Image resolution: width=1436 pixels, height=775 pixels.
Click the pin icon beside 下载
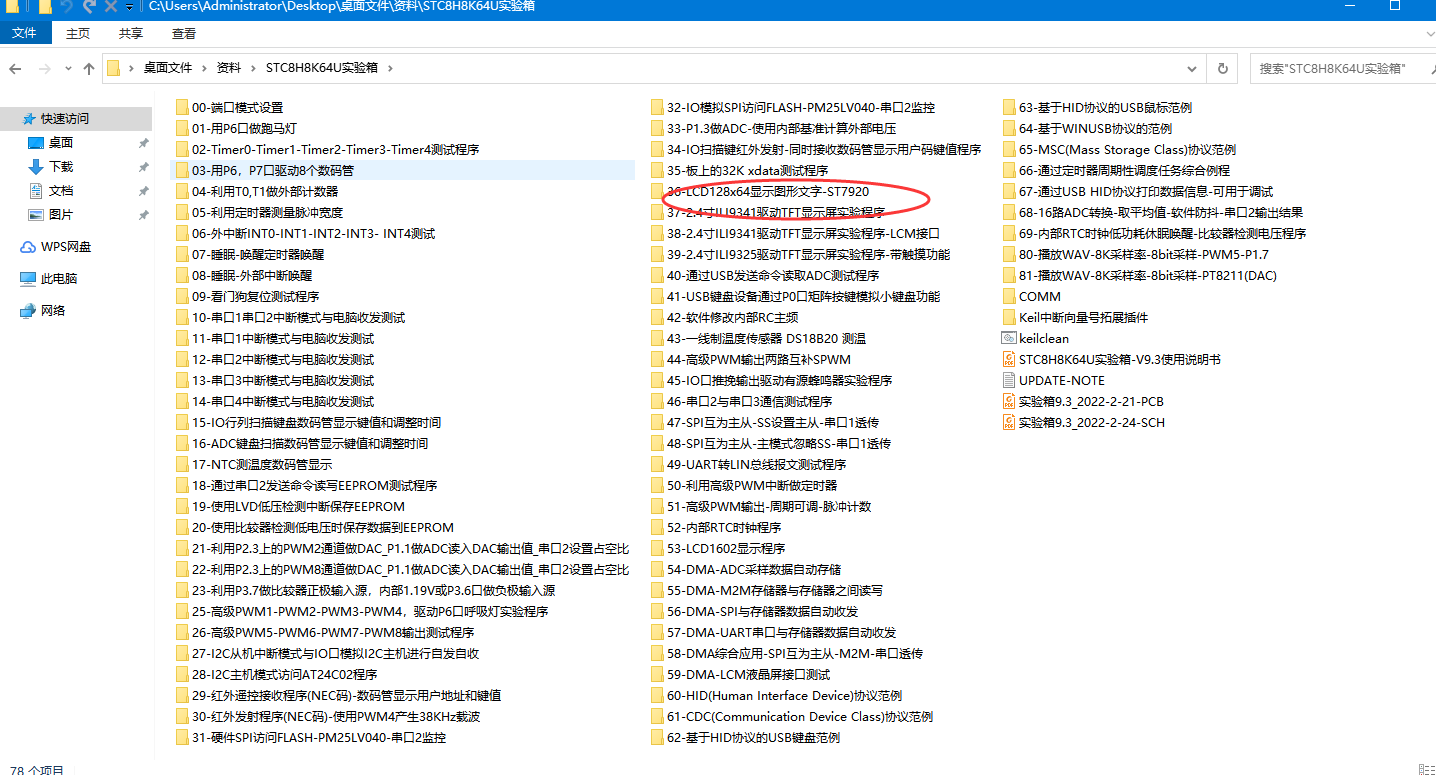[x=143, y=167]
